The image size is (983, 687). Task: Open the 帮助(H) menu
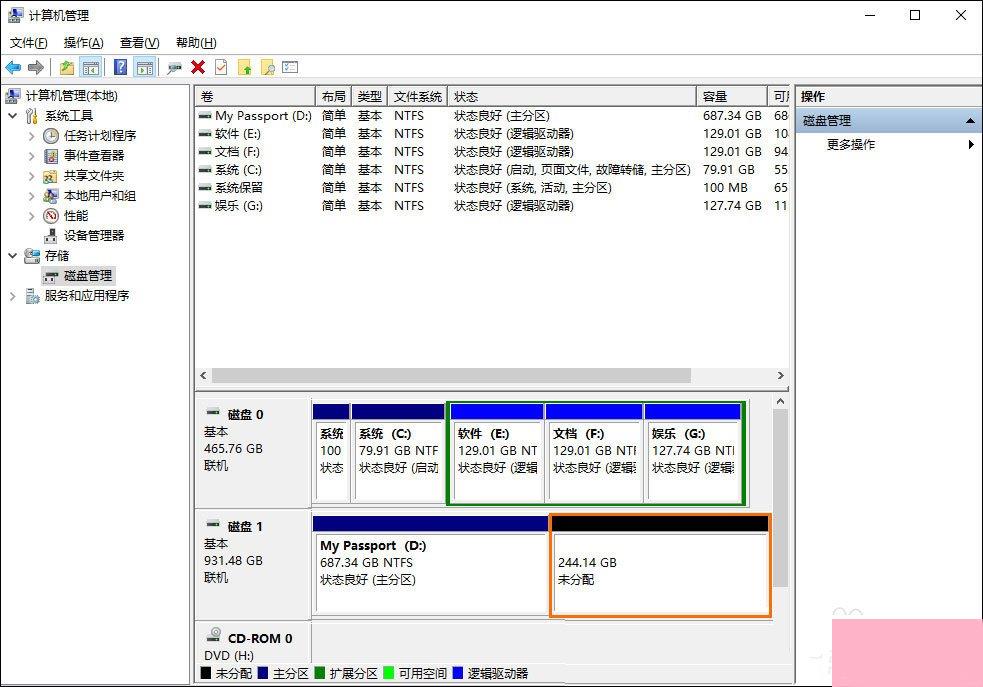pyautogui.click(x=196, y=43)
